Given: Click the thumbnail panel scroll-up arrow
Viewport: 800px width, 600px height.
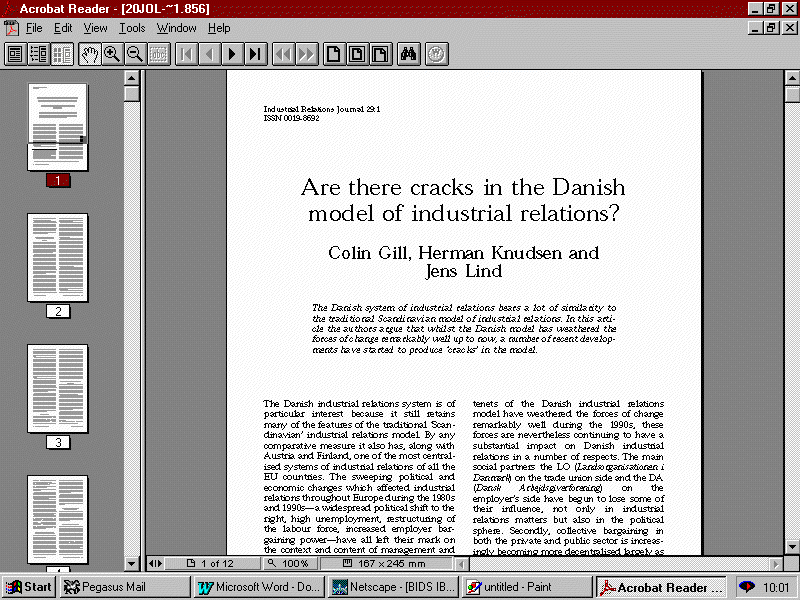Looking at the screenshot, I should (132, 78).
